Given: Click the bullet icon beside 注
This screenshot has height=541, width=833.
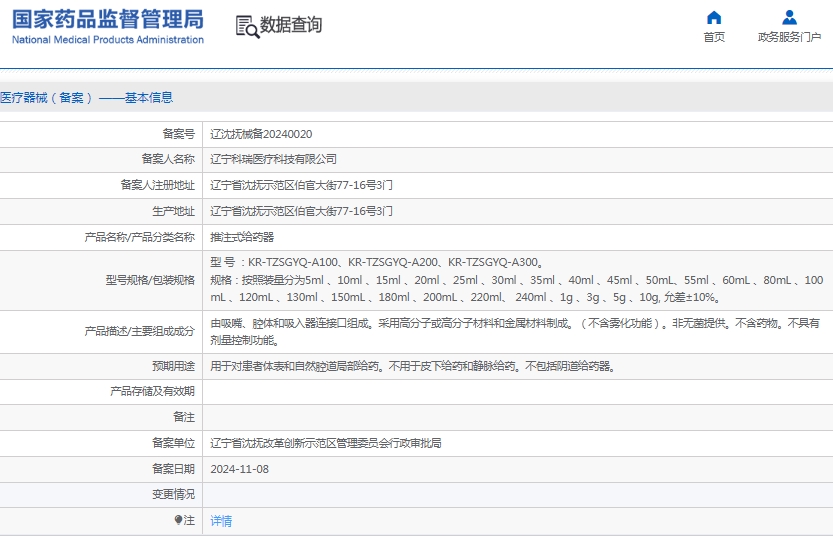Looking at the screenshot, I should (178, 520).
